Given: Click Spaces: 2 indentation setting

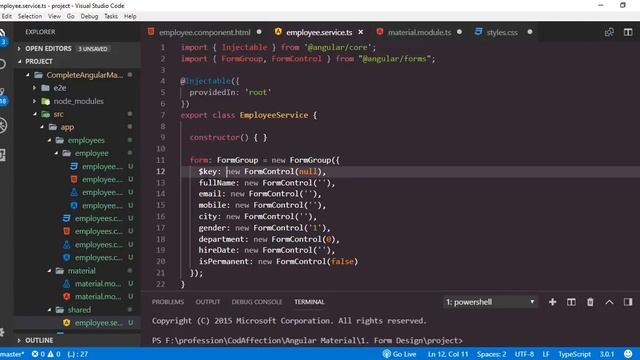Looking at the screenshot, I should [491, 354].
